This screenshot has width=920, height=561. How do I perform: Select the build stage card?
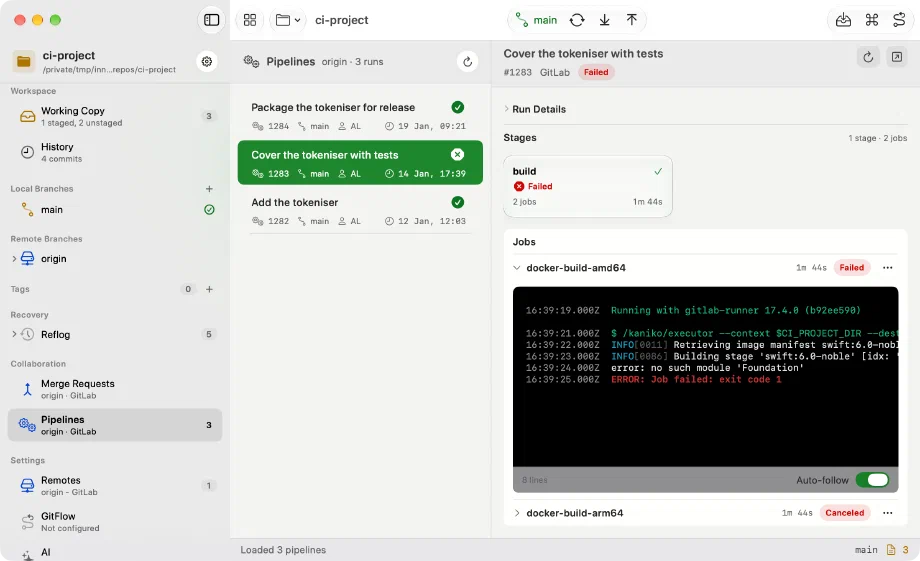(588, 187)
